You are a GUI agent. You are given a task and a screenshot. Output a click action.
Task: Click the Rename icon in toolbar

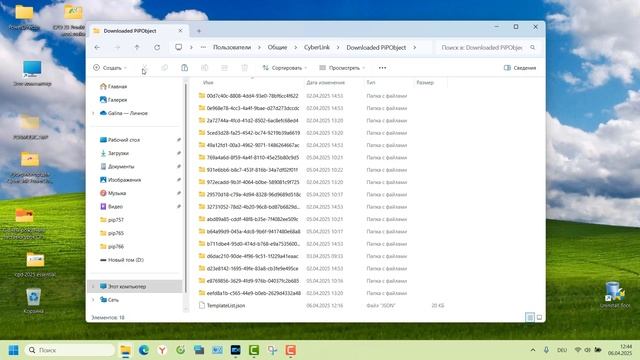point(204,68)
